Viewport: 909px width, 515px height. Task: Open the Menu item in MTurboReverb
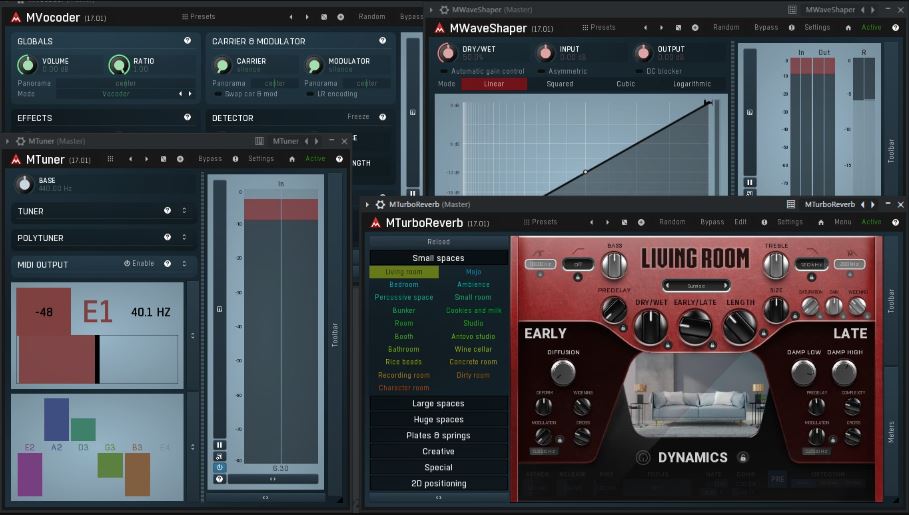[x=842, y=222]
